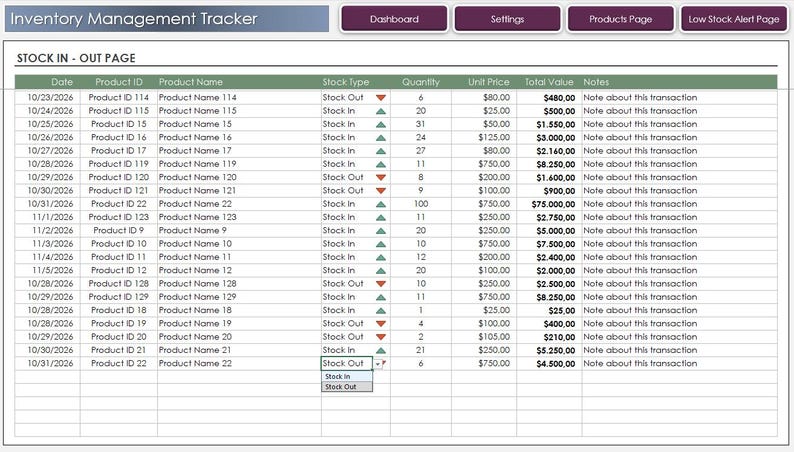The width and height of the screenshot is (794, 452).
Task: Click red down arrow for Product Name 120
Action: 381,177
